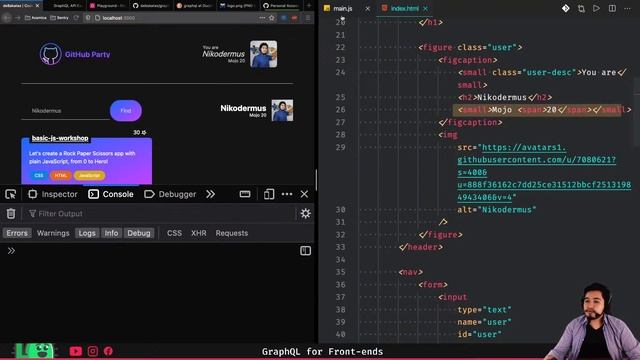The height and width of the screenshot is (360, 640).
Task: Toggle the Info filter
Action: (111, 233)
